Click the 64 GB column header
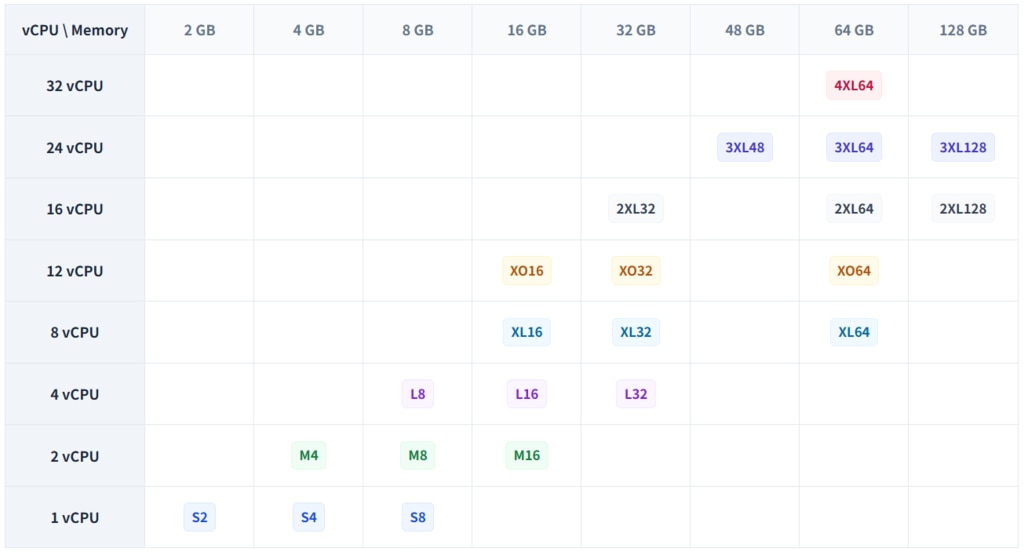This screenshot has width=1024, height=552. (x=854, y=30)
